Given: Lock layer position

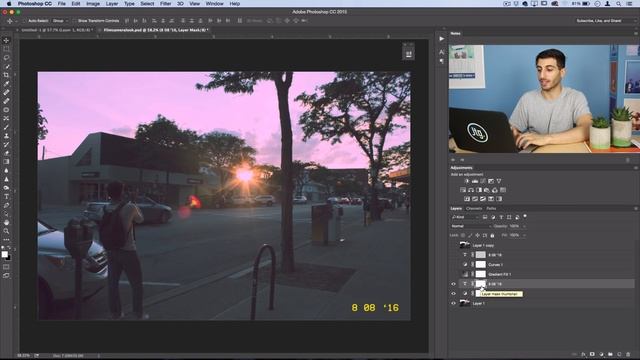Looking at the screenshot, I should 478,236.
